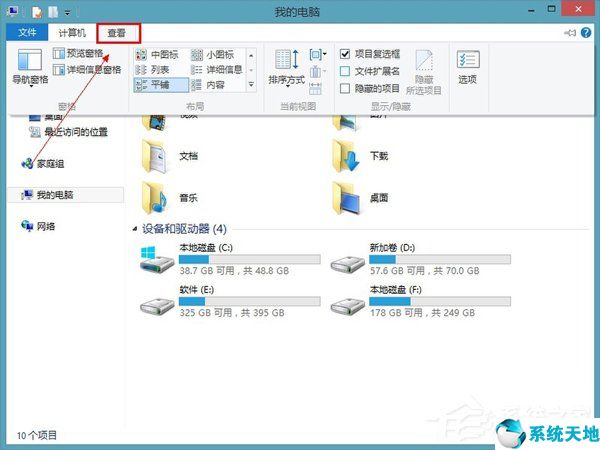
Task: Open the 排序方式 sort by menu
Action: point(287,67)
